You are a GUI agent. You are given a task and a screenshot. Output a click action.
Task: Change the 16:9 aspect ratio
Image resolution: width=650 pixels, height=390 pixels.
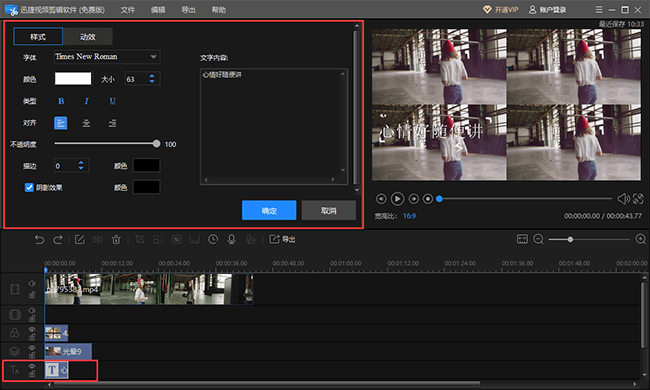[409, 216]
